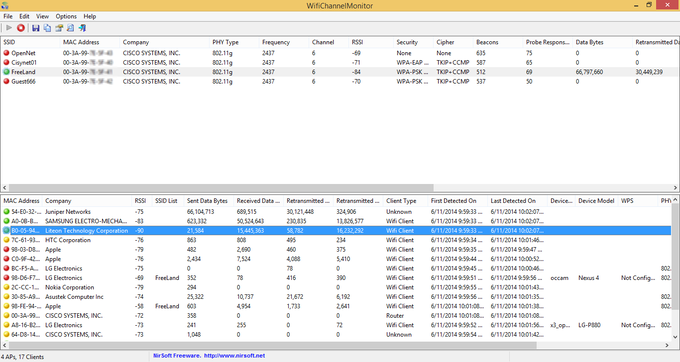Select the OpenNet access point row
The image size is (680, 362).
click(x=340, y=53)
